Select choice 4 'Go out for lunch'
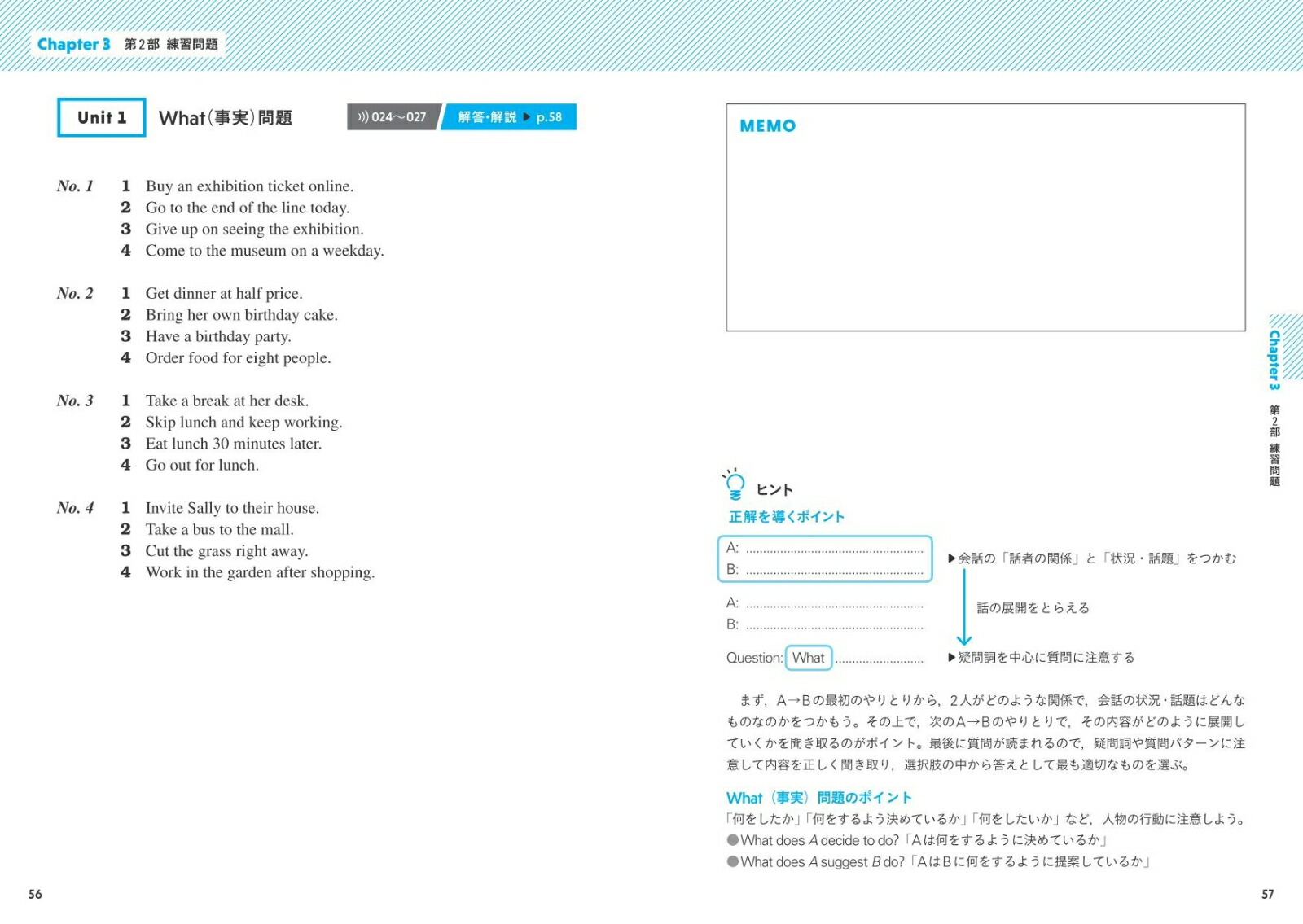The width and height of the screenshot is (1303, 924). click(x=202, y=465)
